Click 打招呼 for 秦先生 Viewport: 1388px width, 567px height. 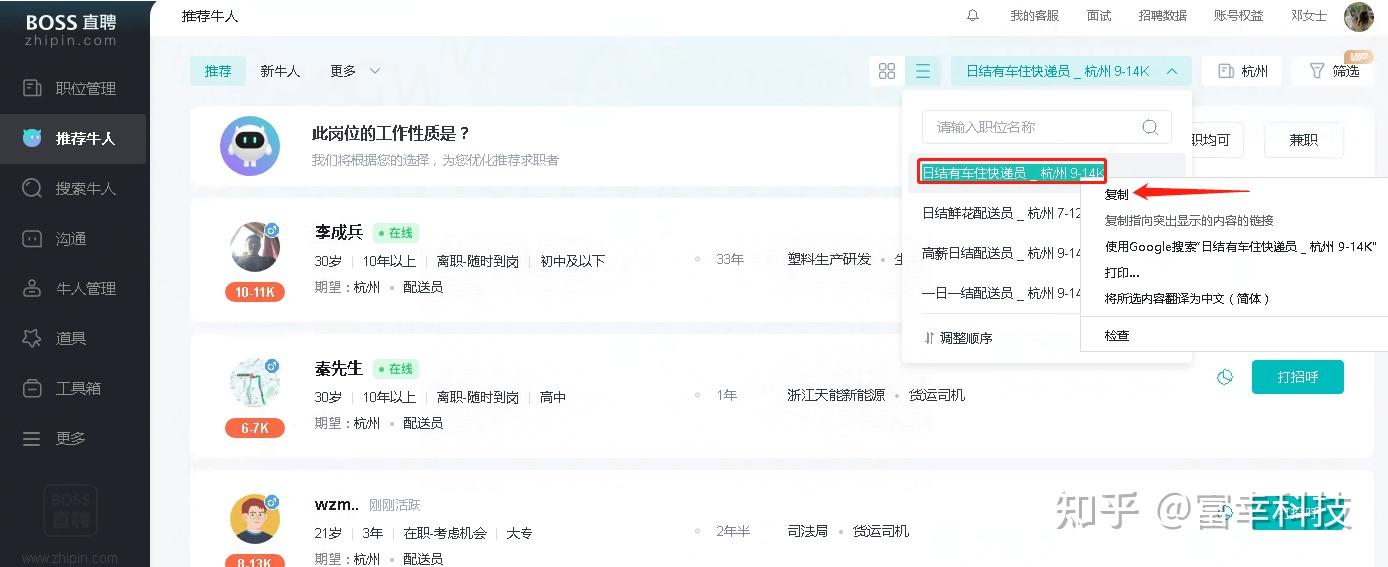tap(1298, 377)
